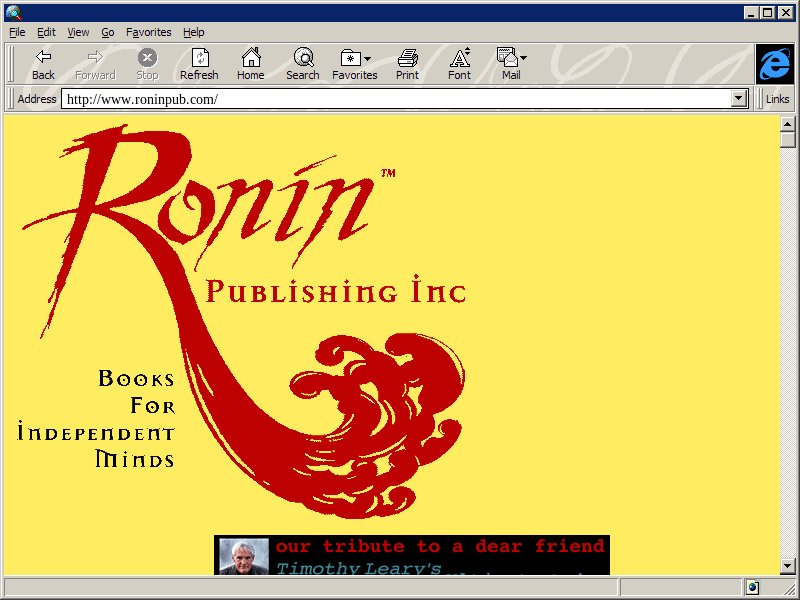Click the Timothy Leary portrait thumbnail
The height and width of the screenshot is (600, 800).
click(243, 557)
